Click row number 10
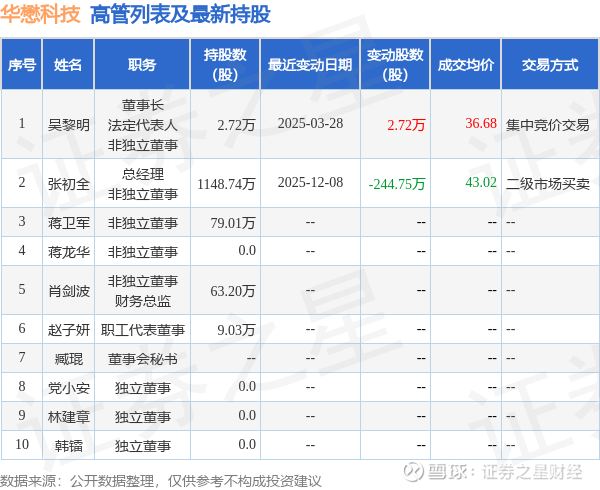The image size is (600, 490). (x=22, y=444)
